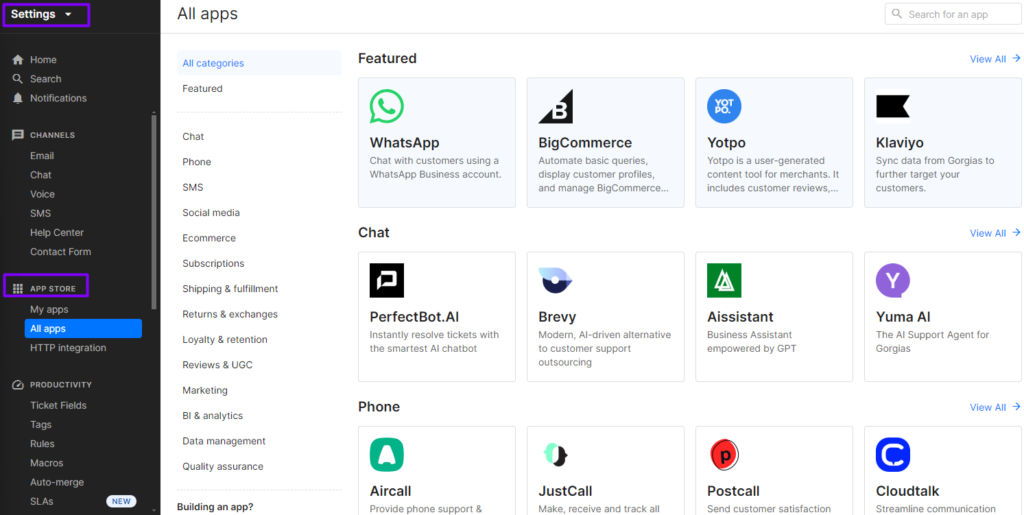Screen dimensions: 1024x515
Task: Go to My apps
Action: click(x=49, y=309)
